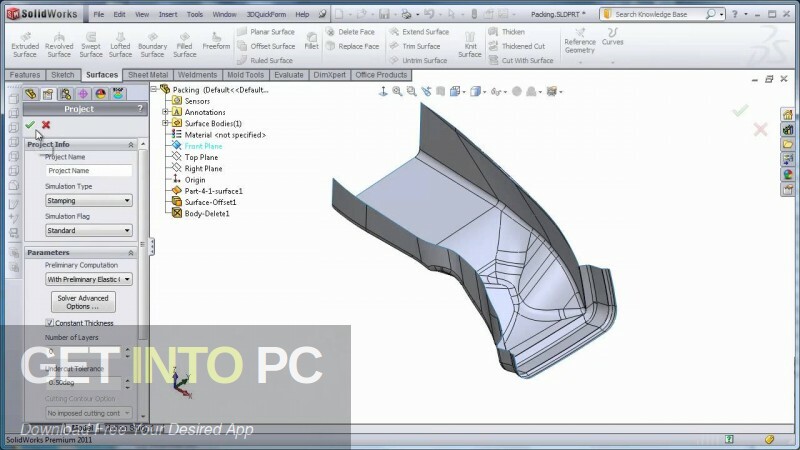This screenshot has height=450, width=800.
Task: Select the Boundary Surface tool
Action: [152, 44]
